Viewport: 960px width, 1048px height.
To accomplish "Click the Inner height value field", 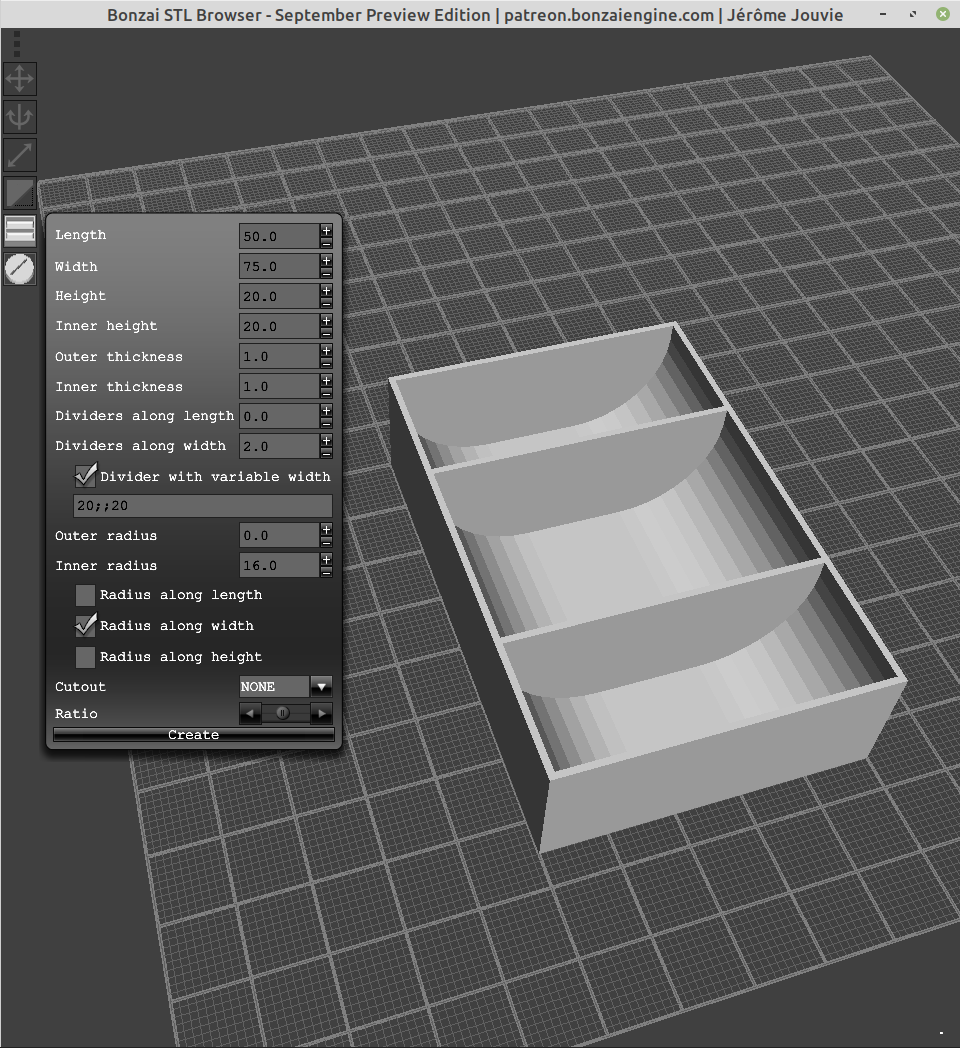I will tap(279, 326).
